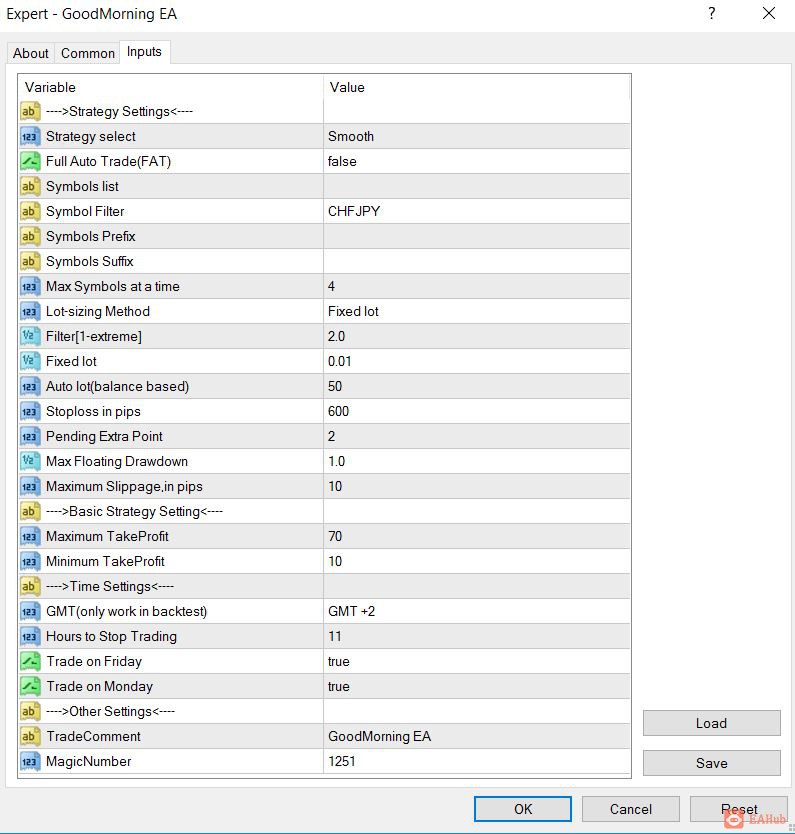Select the Inputs tab
The height and width of the screenshot is (834, 795).
click(144, 52)
